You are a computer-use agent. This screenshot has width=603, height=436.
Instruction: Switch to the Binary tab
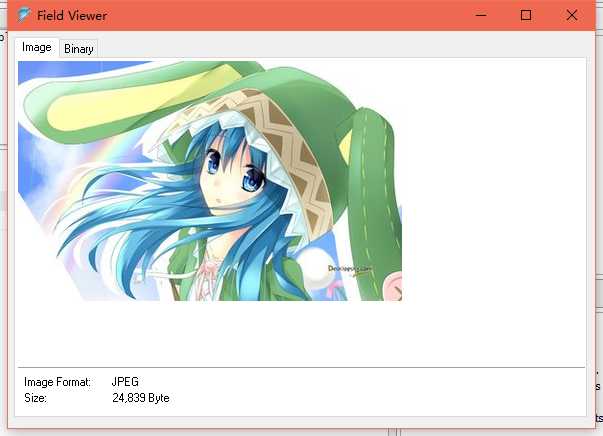tap(78, 48)
